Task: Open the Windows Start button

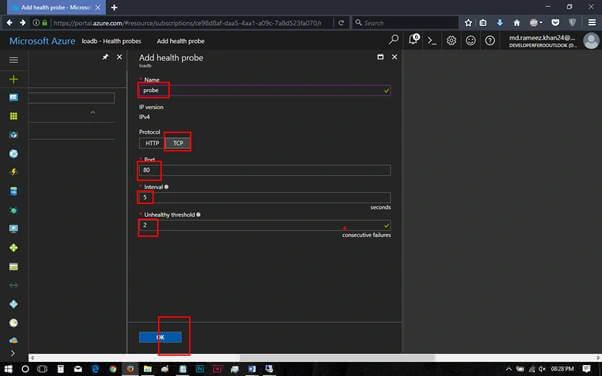Action: tap(8, 369)
